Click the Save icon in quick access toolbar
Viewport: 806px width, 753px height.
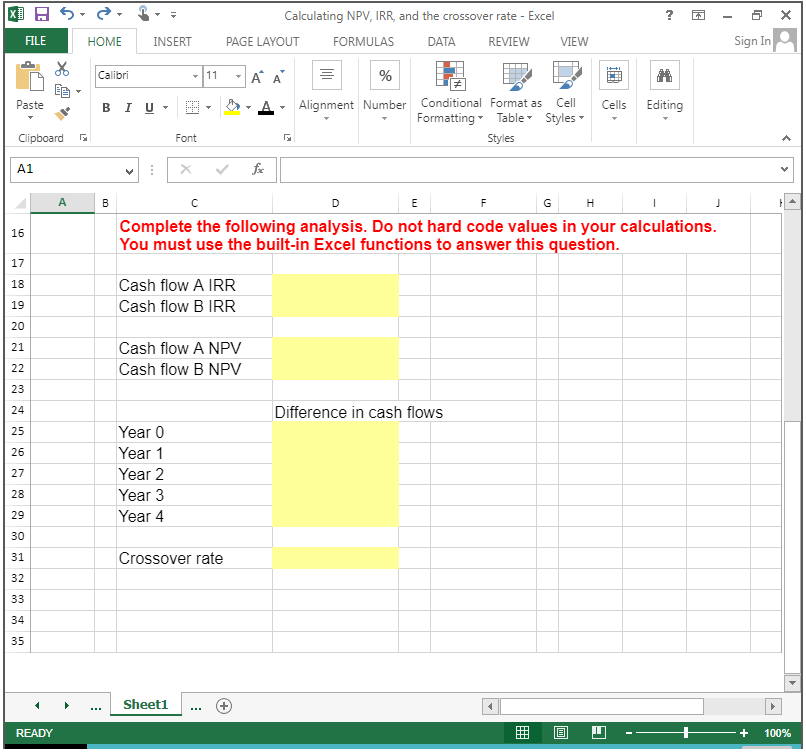(x=41, y=14)
